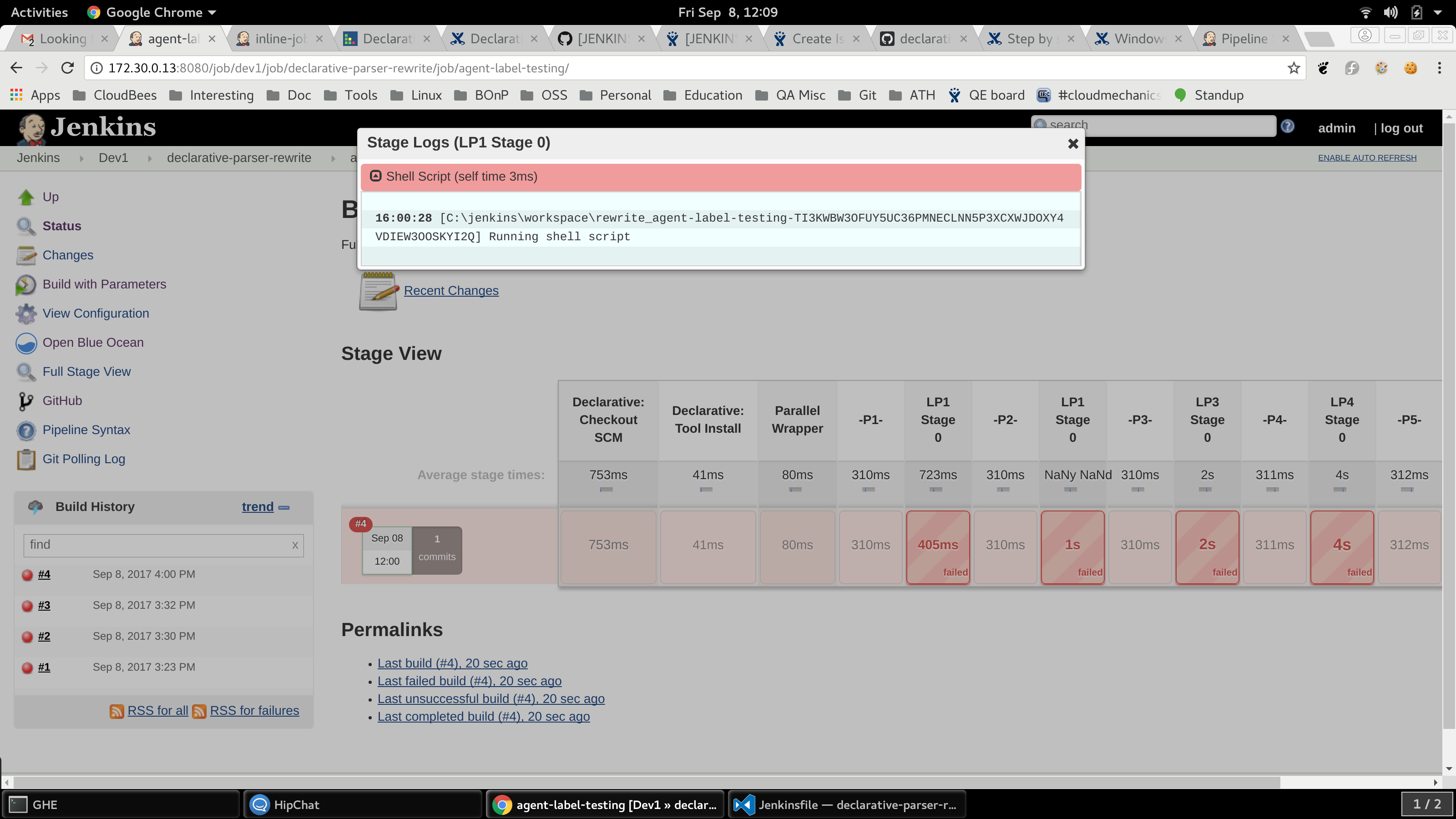Image resolution: width=1456 pixels, height=819 pixels.
Task: Click the Recent Changes notepad icon
Action: [x=378, y=291]
